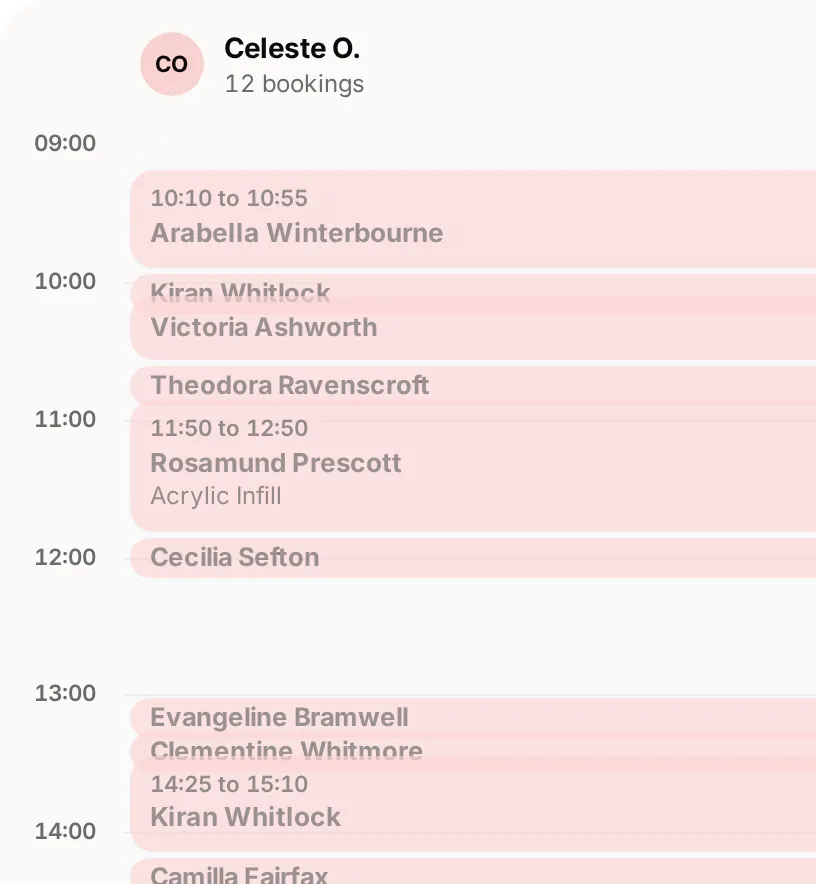Open Arabella Winterbourne 10:10 appointment
Screen dimensions: 816x884
tap(473, 219)
